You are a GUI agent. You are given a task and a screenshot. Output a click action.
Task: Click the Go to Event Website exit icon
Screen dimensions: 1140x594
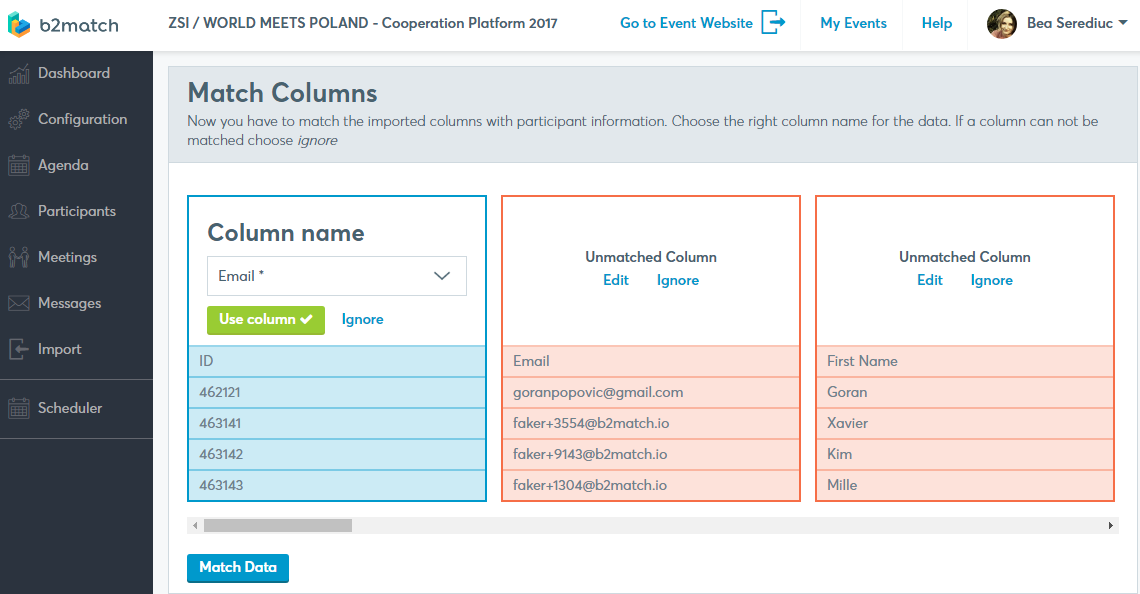(x=773, y=23)
